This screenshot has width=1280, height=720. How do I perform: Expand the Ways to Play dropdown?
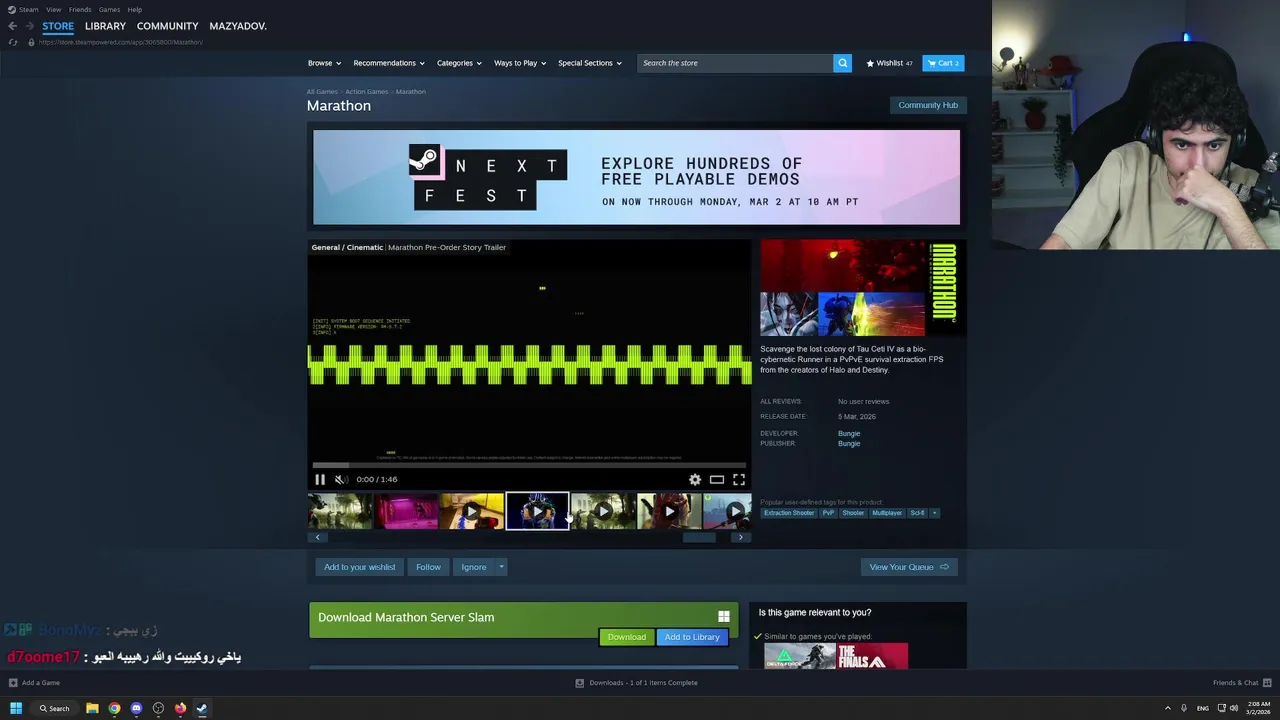520,63
